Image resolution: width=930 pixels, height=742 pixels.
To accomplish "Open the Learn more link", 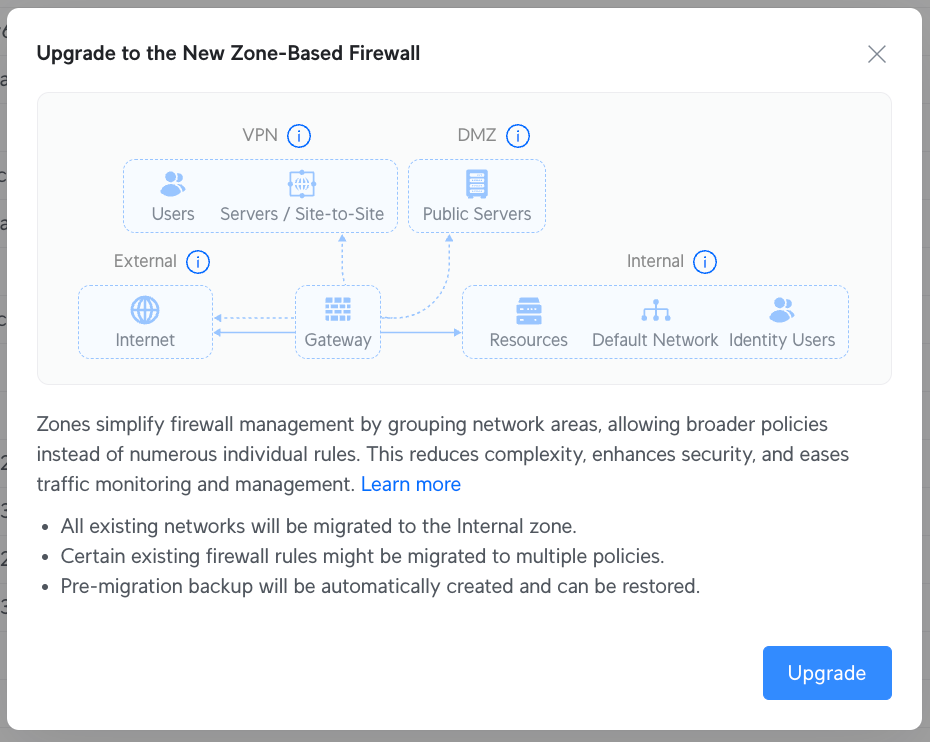I will (410, 484).
